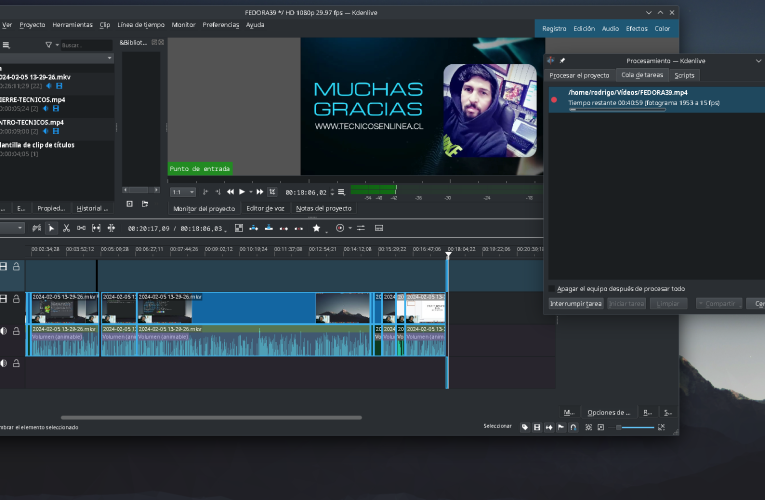Check 'Apagar el equipo después de procesar todo'
This screenshot has width=765, height=500.
tap(552, 289)
